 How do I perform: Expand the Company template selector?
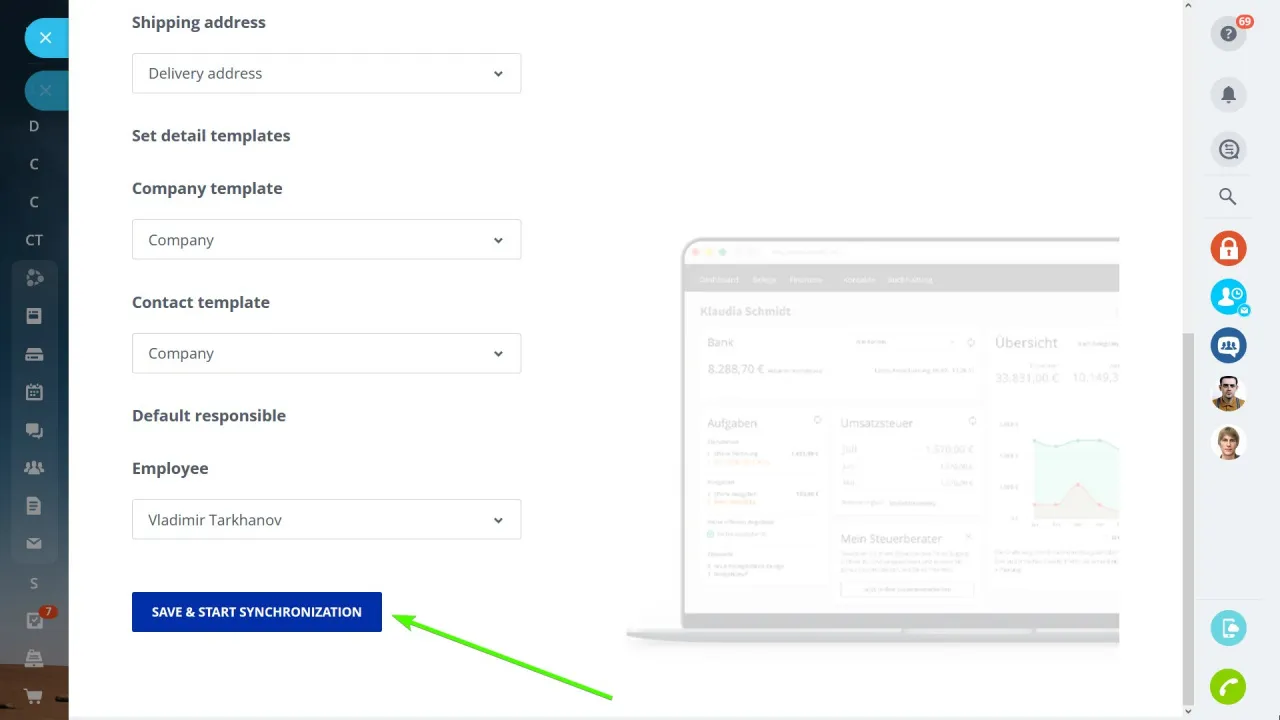coord(326,240)
